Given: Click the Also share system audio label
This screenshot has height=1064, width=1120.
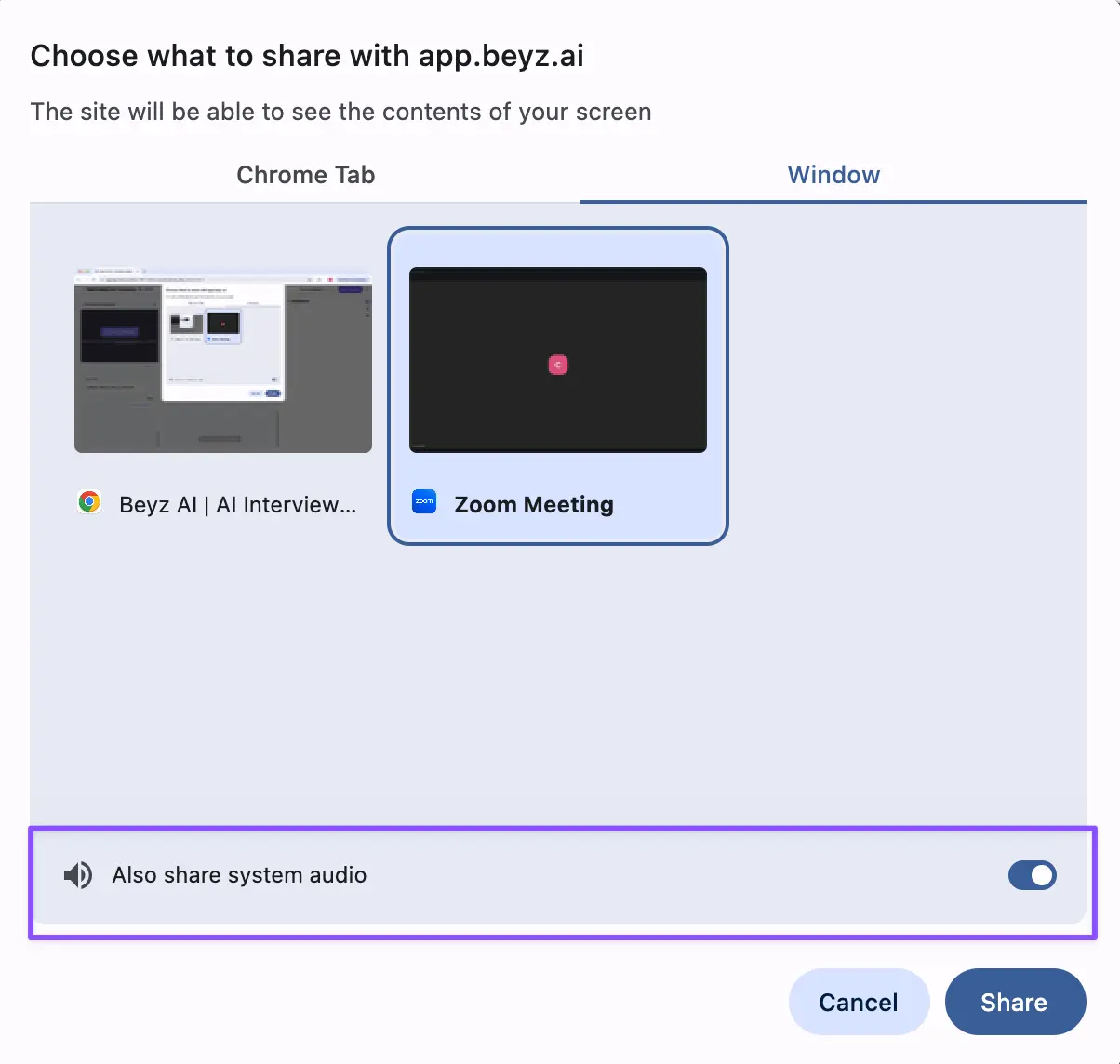Looking at the screenshot, I should point(239,875).
